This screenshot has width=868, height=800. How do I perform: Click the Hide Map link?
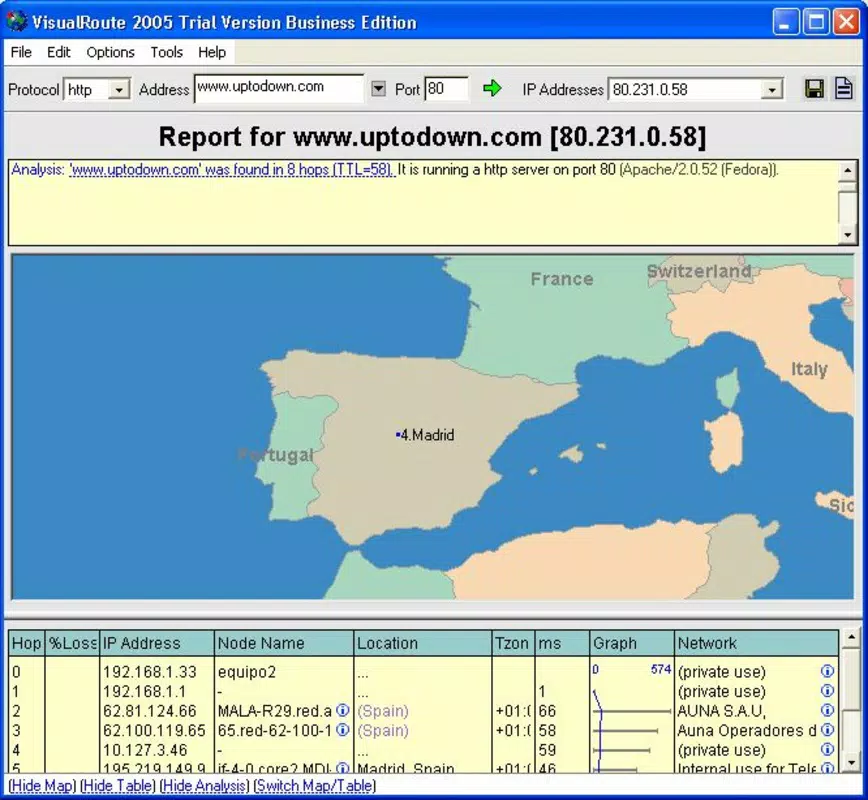[x=42, y=786]
